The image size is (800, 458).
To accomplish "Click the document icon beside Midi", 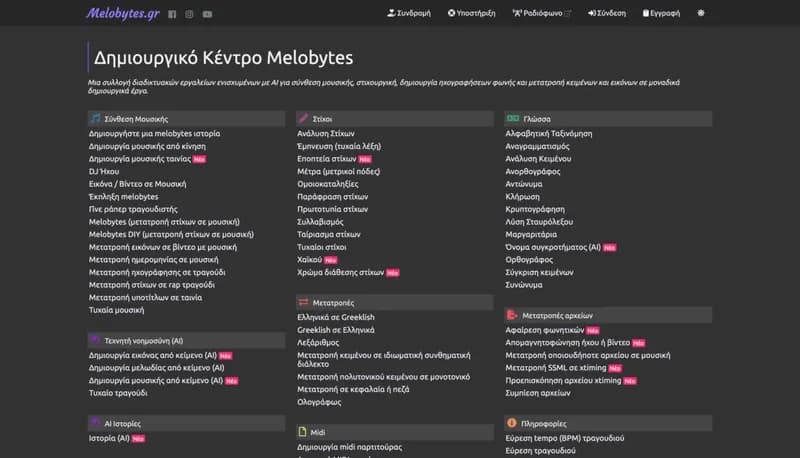I will pos(303,432).
